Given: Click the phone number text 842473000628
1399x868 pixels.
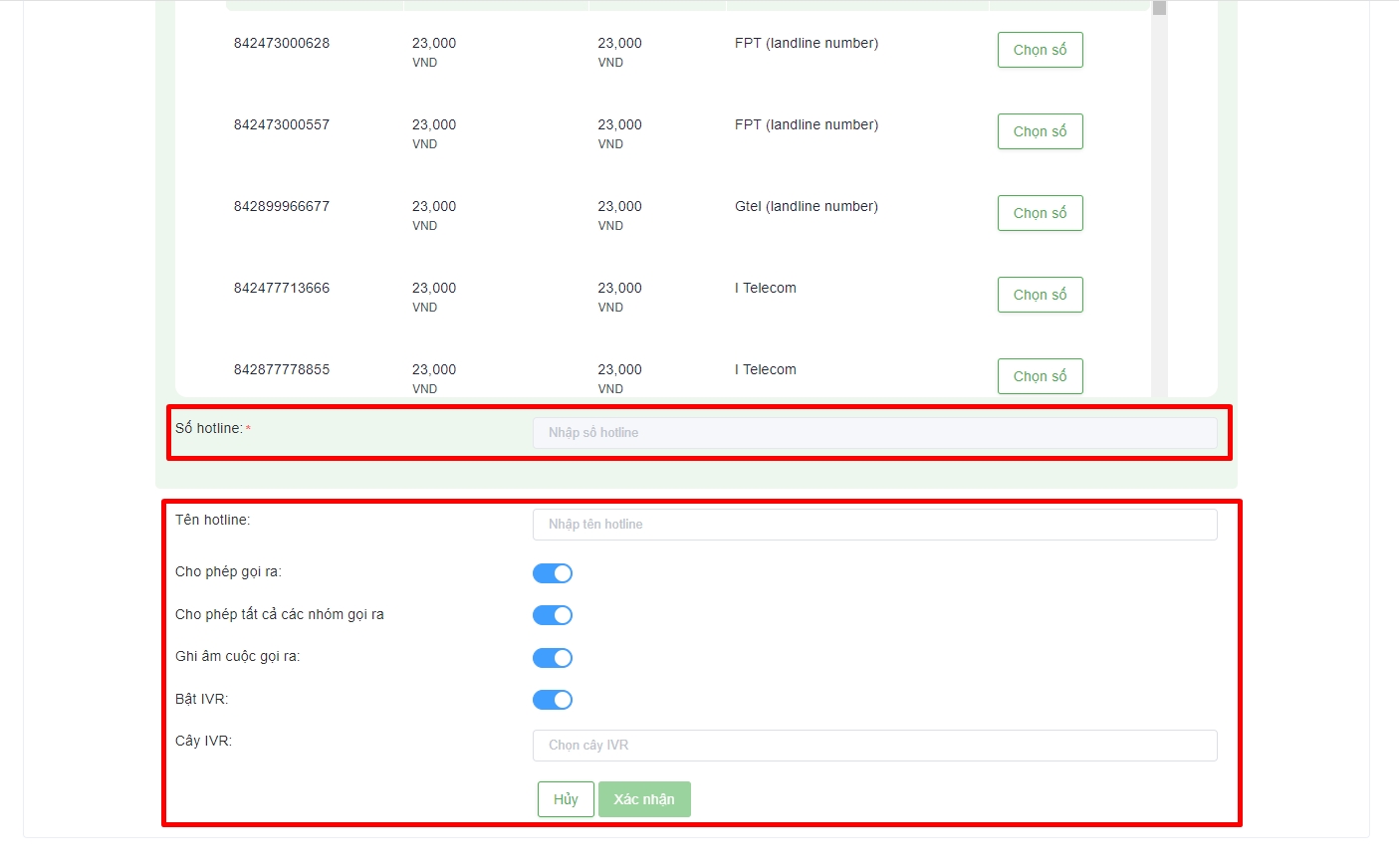Looking at the screenshot, I should tap(282, 44).
